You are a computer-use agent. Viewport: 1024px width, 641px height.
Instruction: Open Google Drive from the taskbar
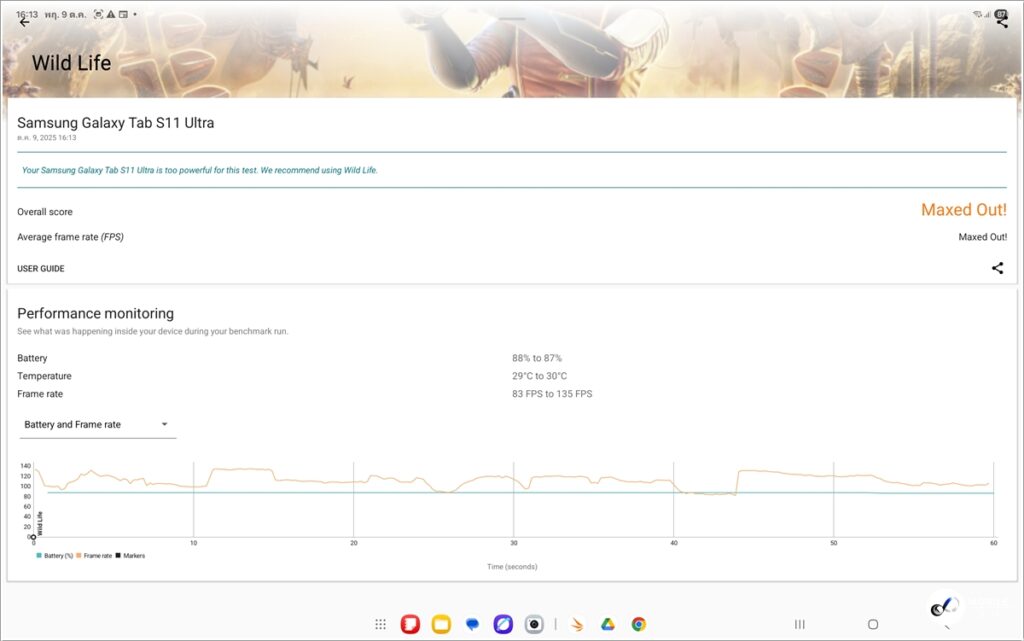pos(607,624)
